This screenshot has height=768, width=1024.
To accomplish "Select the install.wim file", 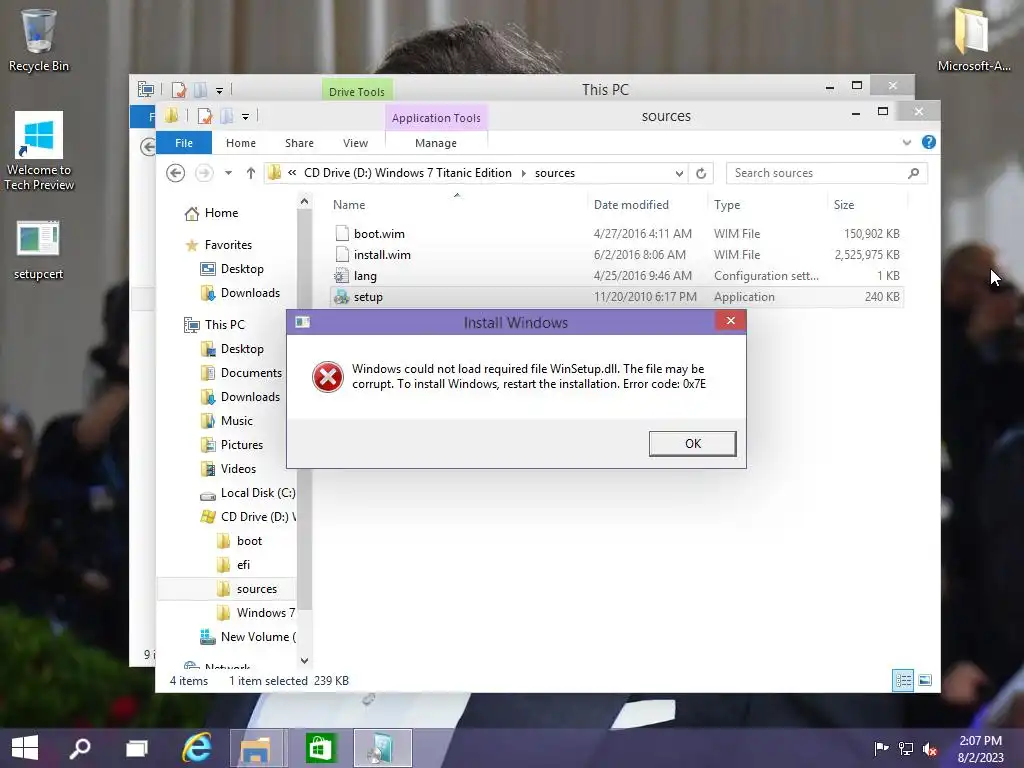I will click(x=616, y=255).
